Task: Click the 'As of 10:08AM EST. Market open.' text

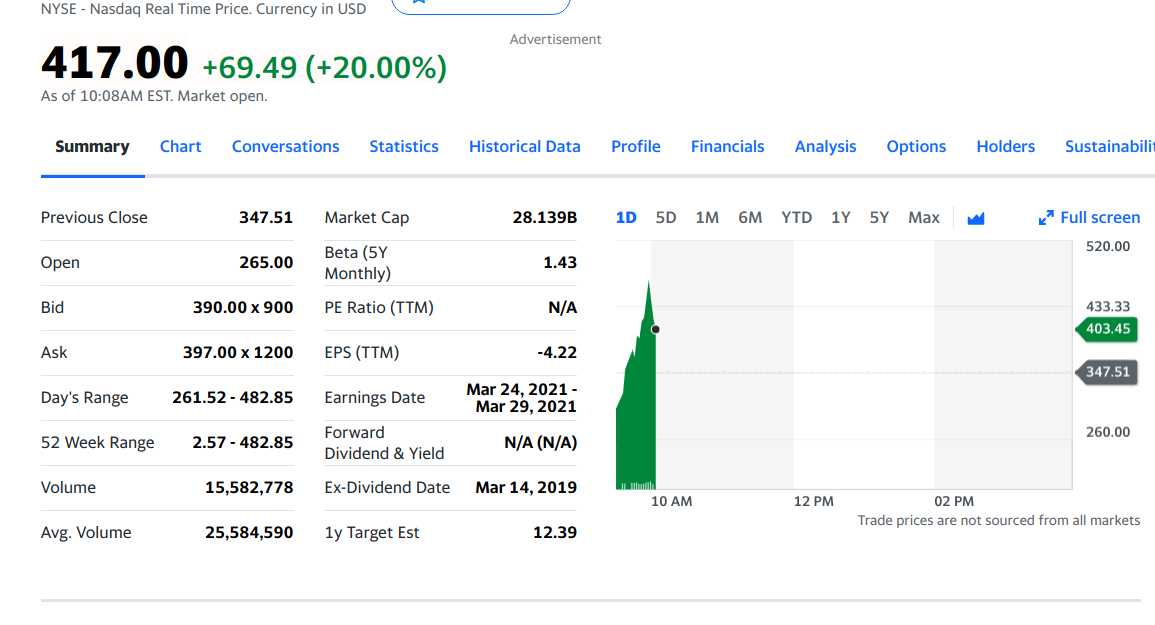Action: tap(154, 96)
